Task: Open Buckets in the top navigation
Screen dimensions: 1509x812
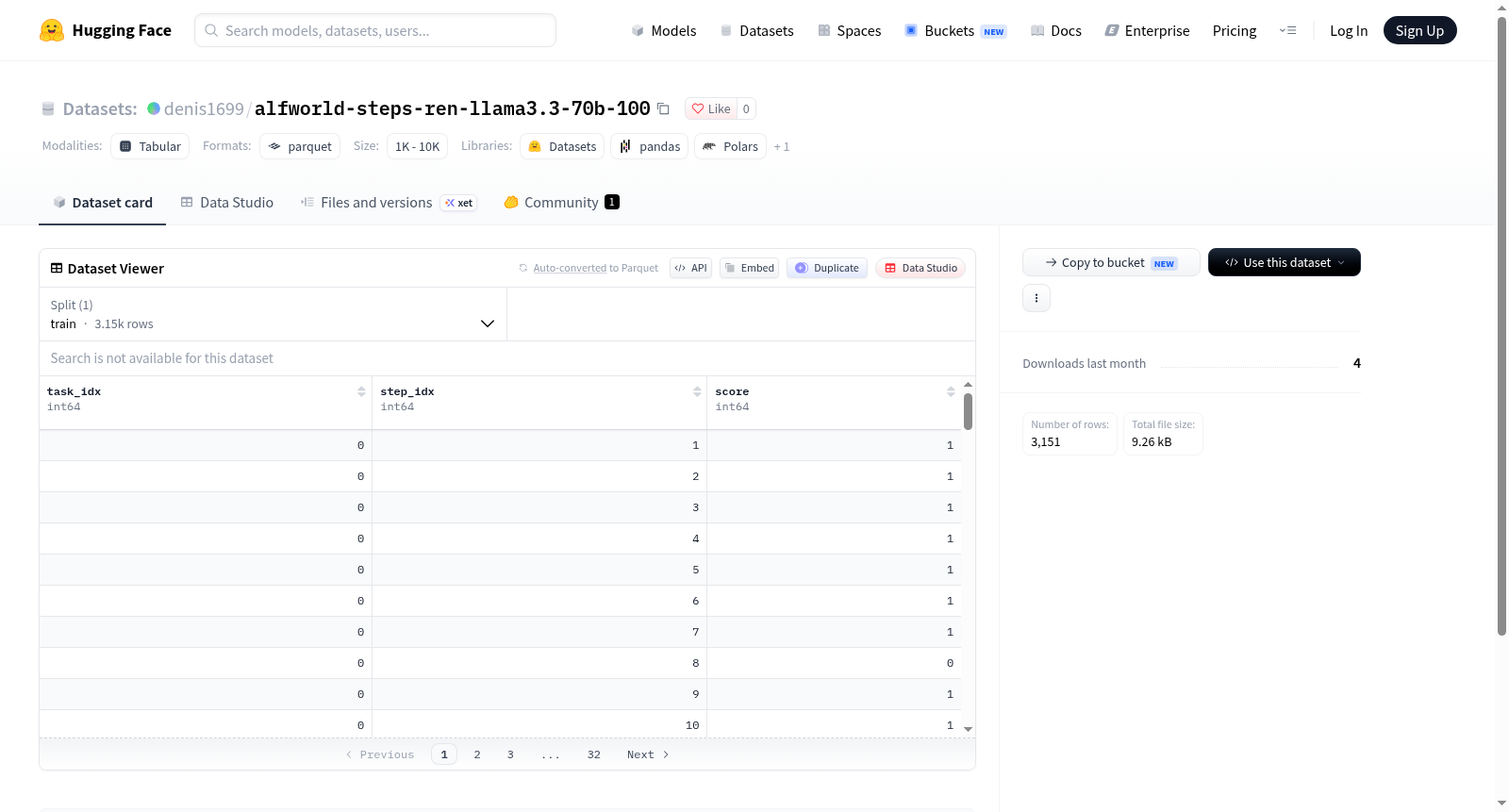Action: tap(956, 31)
